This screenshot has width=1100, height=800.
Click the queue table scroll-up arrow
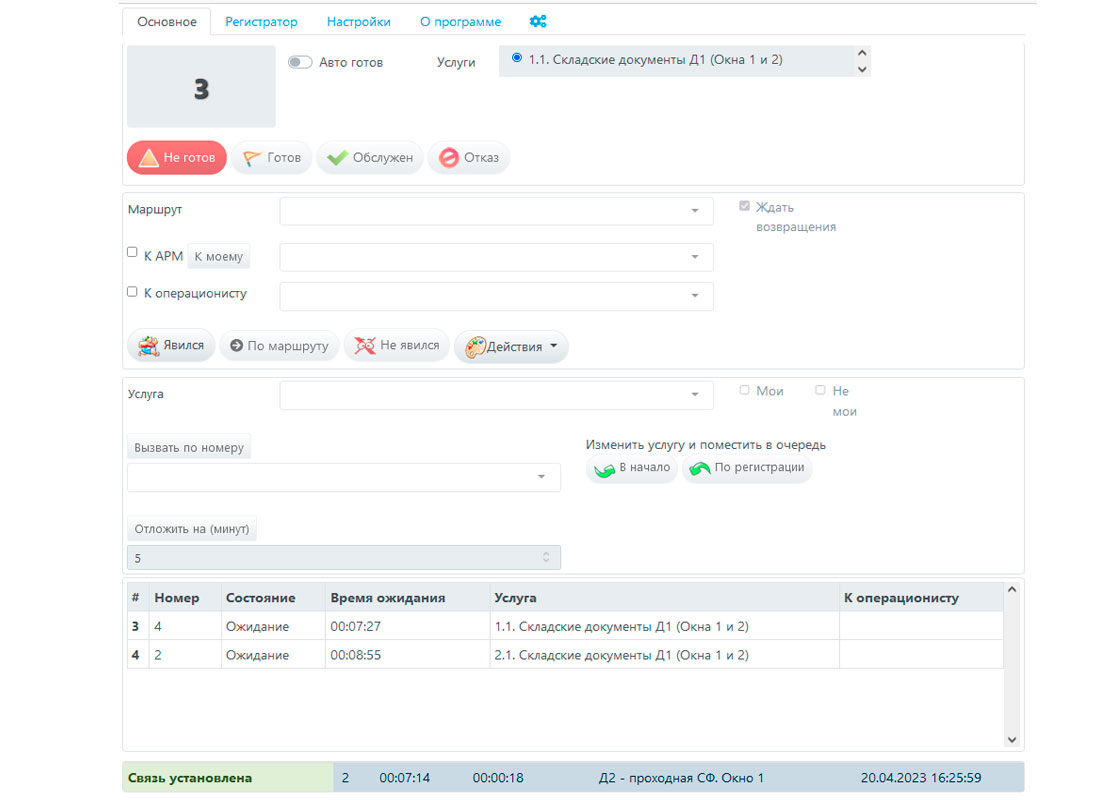click(1012, 589)
